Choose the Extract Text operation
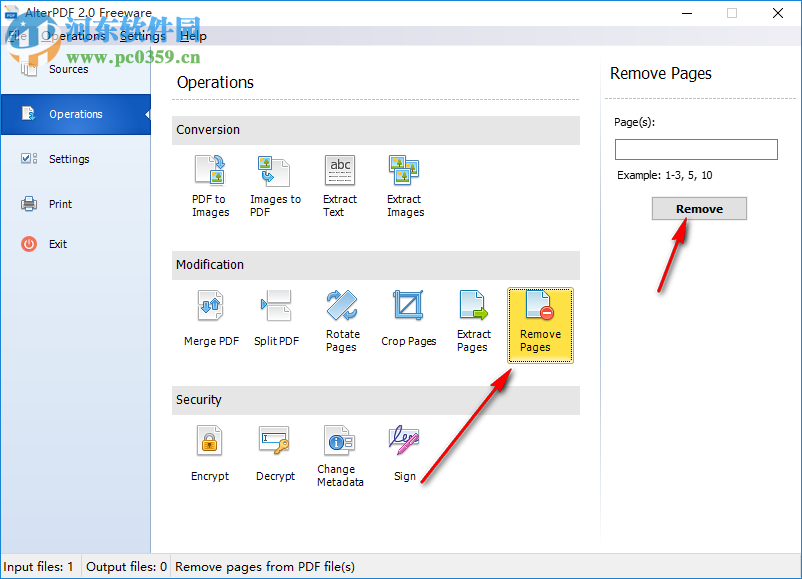 (340, 185)
